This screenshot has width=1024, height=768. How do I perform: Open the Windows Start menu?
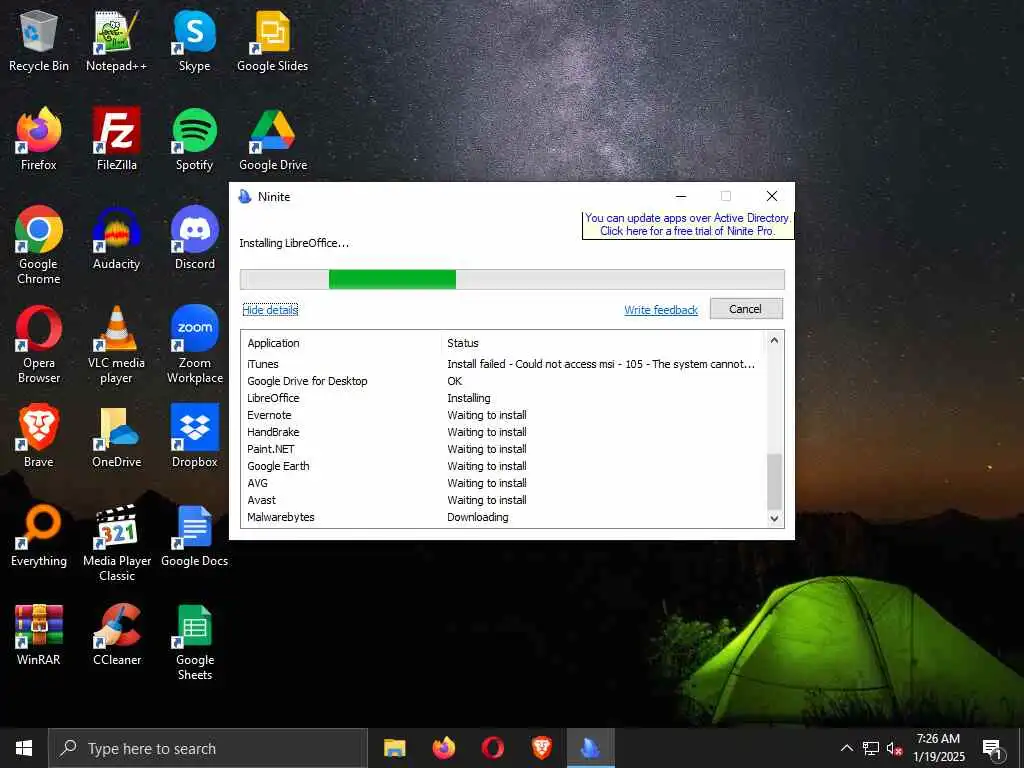pos(24,748)
